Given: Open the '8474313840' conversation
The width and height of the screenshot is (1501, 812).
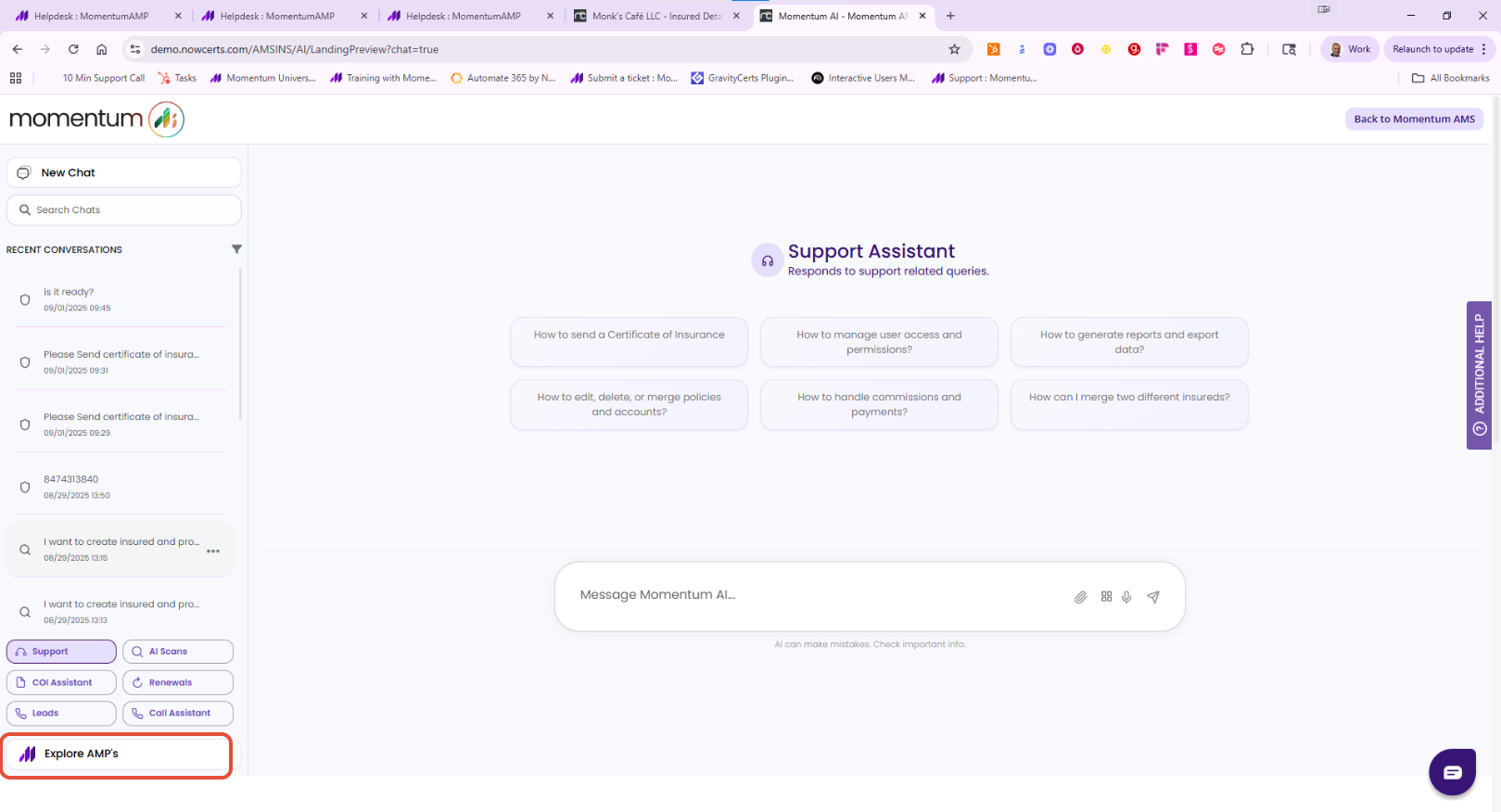Looking at the screenshot, I should pyautogui.click(x=121, y=487).
